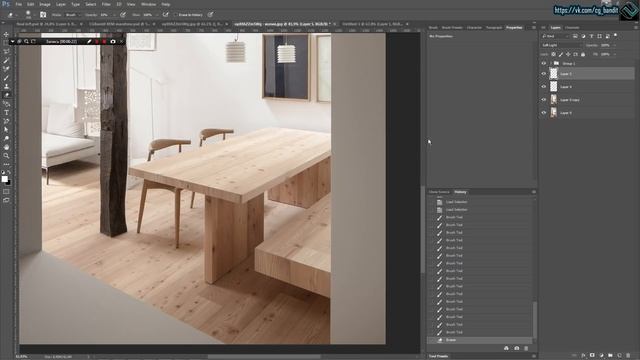The height and width of the screenshot is (360, 640).
Task: Switch to the Brush Presets tab
Action: (x=452, y=28)
